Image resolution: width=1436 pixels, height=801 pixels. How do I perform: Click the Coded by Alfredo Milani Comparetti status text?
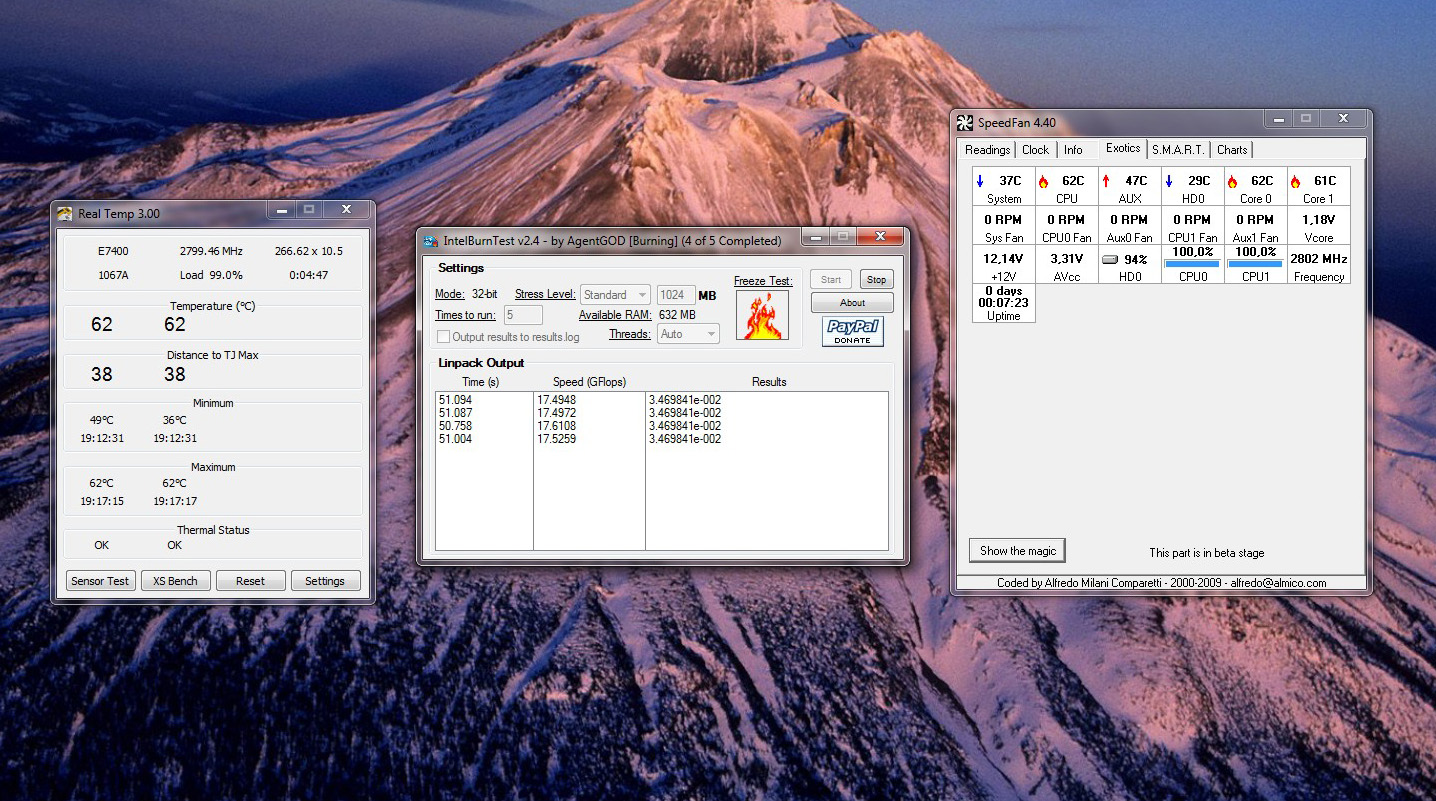(x=1161, y=583)
